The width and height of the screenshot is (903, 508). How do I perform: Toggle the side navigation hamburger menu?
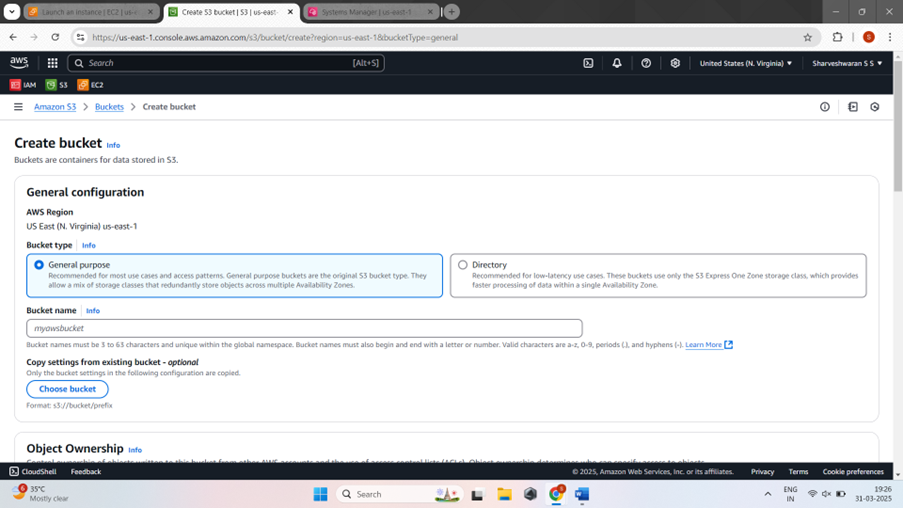point(18,107)
